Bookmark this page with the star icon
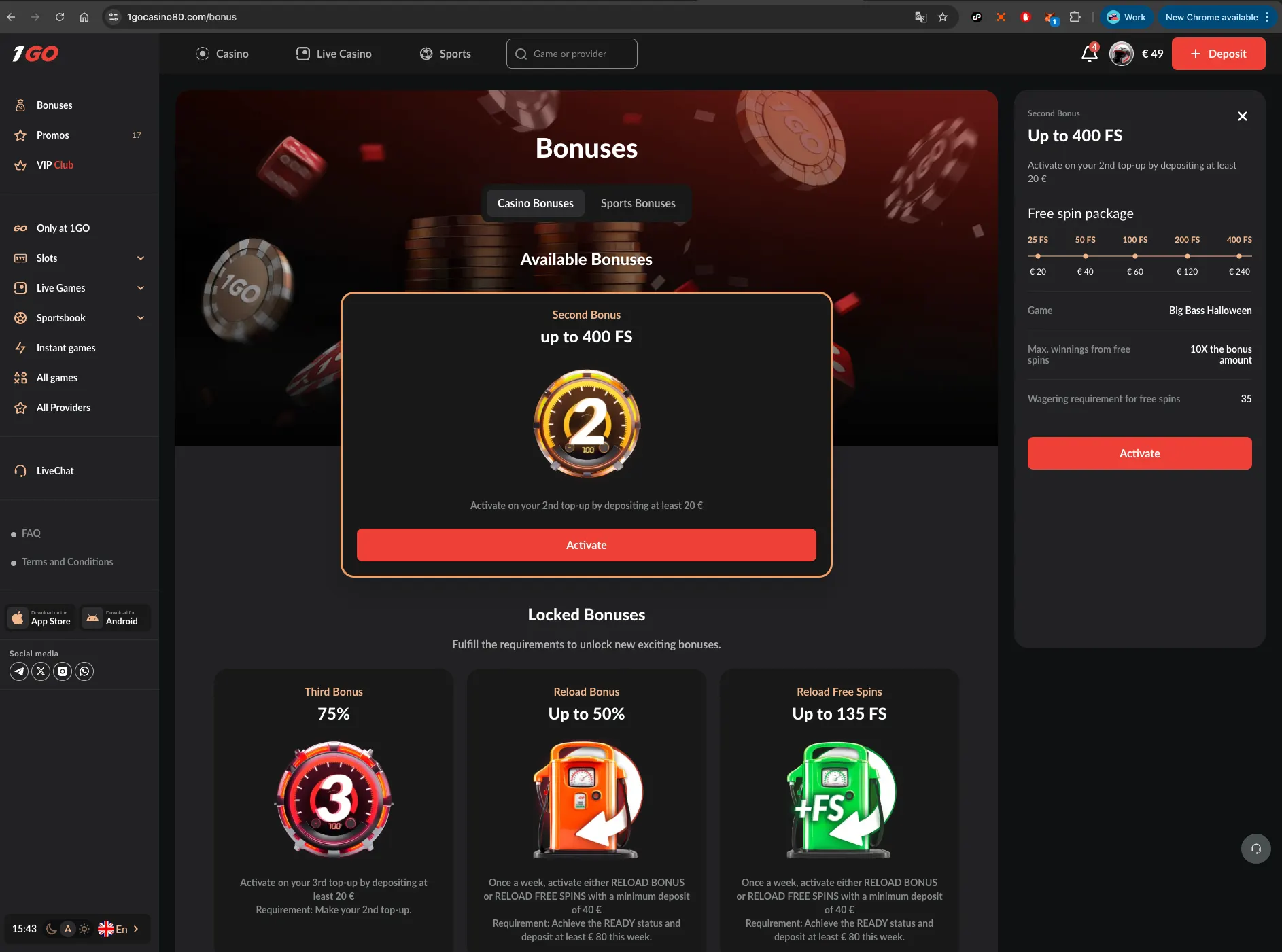The image size is (1282, 952). [943, 17]
